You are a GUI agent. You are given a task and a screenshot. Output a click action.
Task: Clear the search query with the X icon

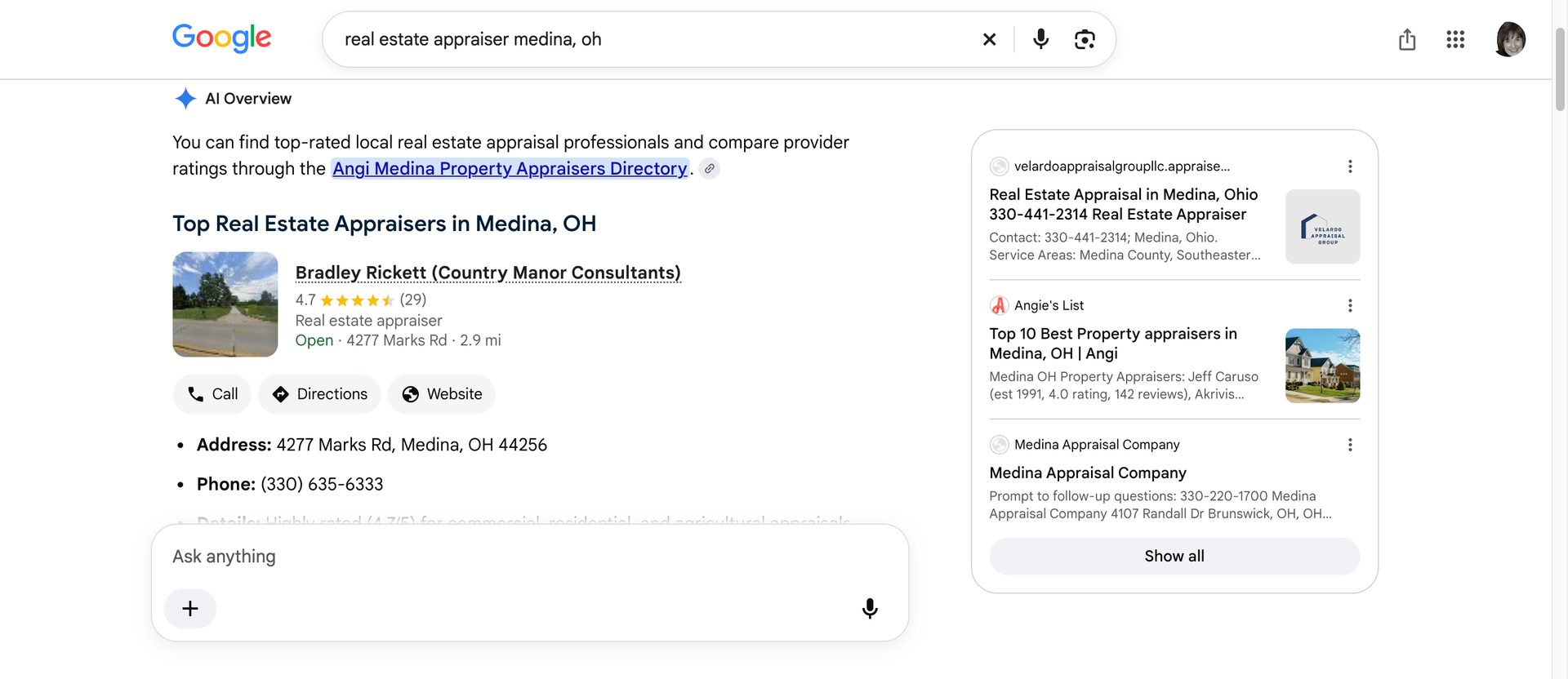coord(989,39)
